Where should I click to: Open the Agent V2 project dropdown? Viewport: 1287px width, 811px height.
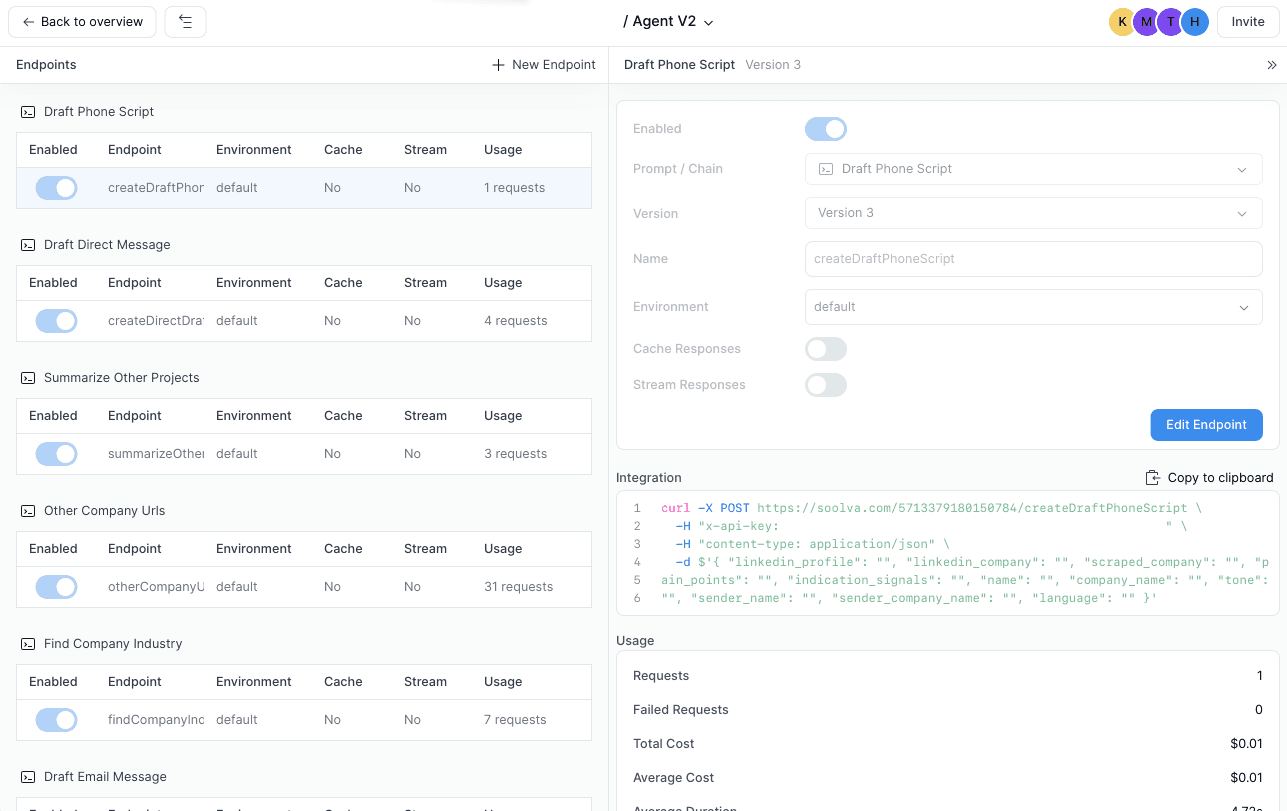tap(668, 22)
